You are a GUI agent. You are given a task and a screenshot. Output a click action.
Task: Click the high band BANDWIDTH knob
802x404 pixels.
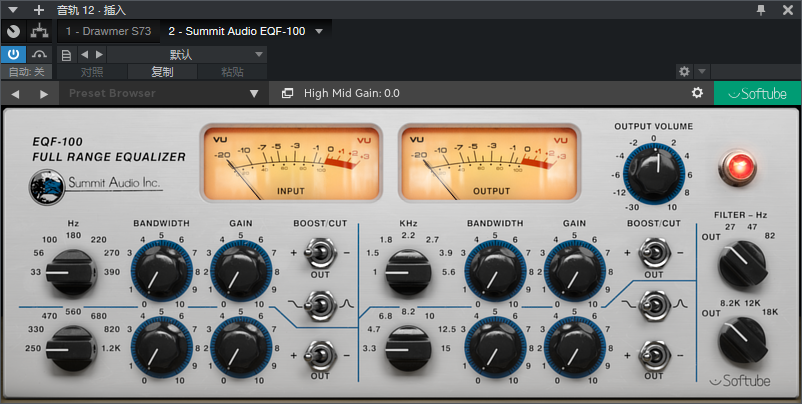click(495, 347)
